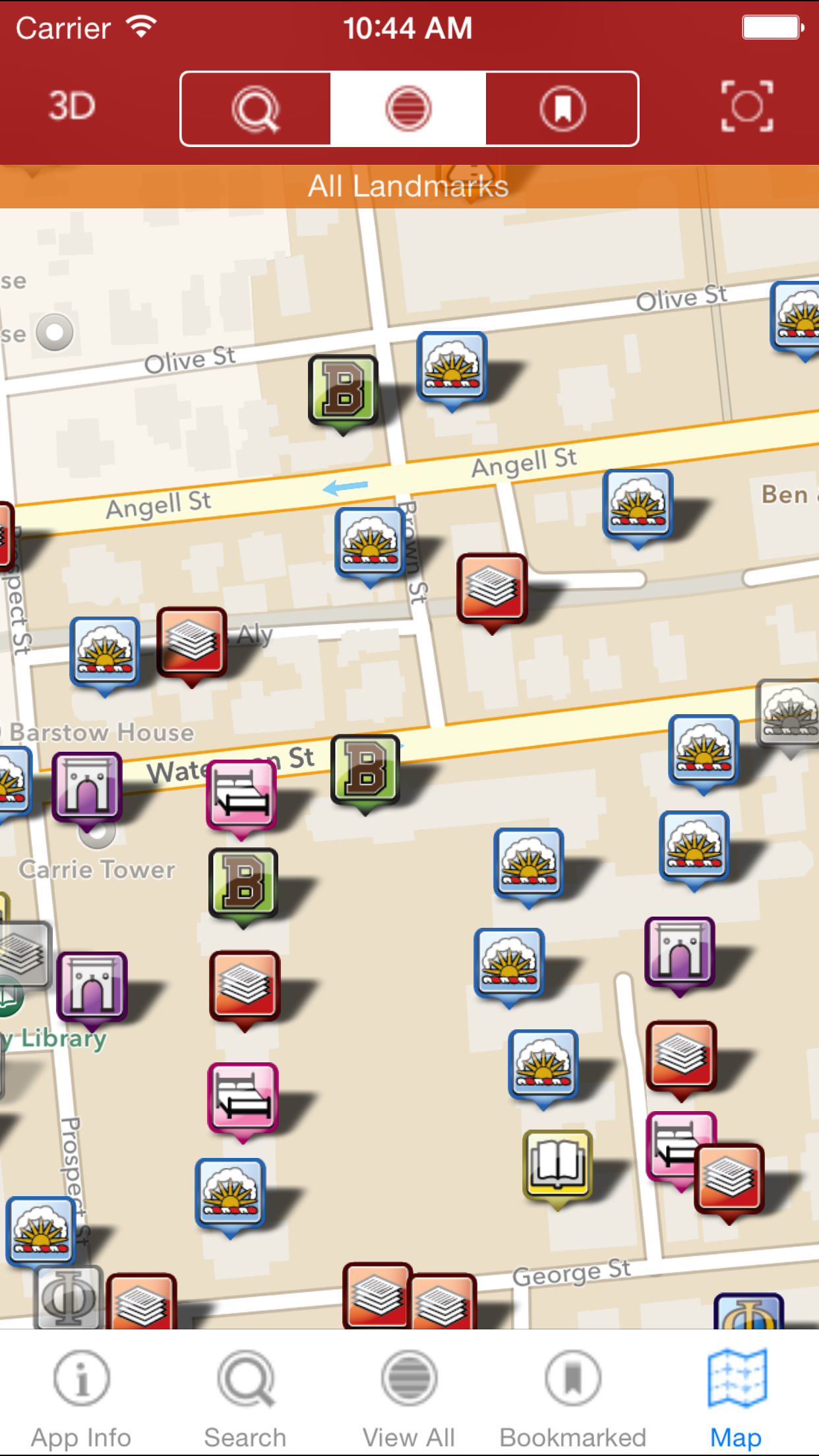Screen dimensions: 819x1456
Task: Tap gray circle marker near top left
Action: (54, 332)
